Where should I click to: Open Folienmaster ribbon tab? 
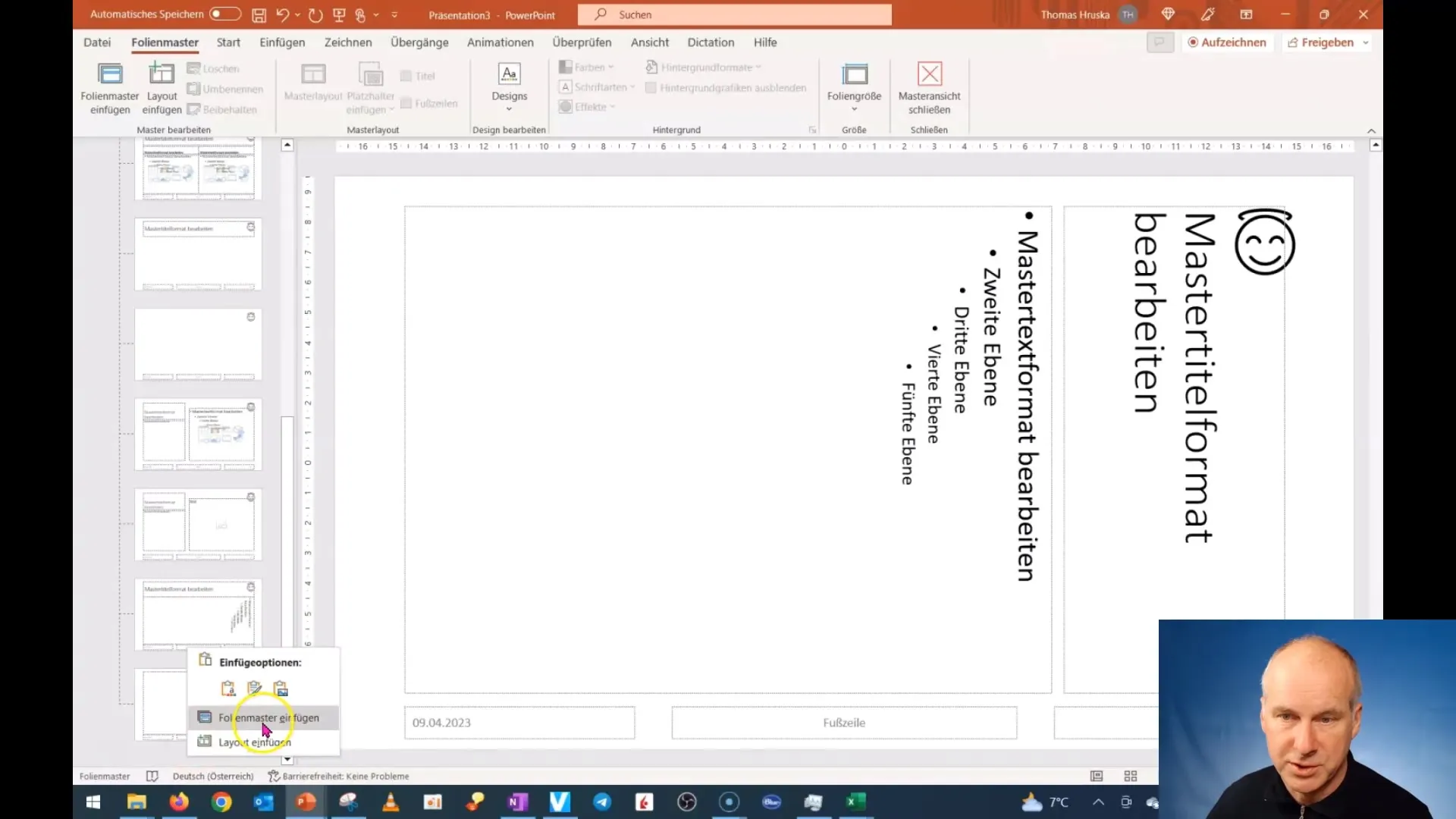pyautogui.click(x=165, y=42)
